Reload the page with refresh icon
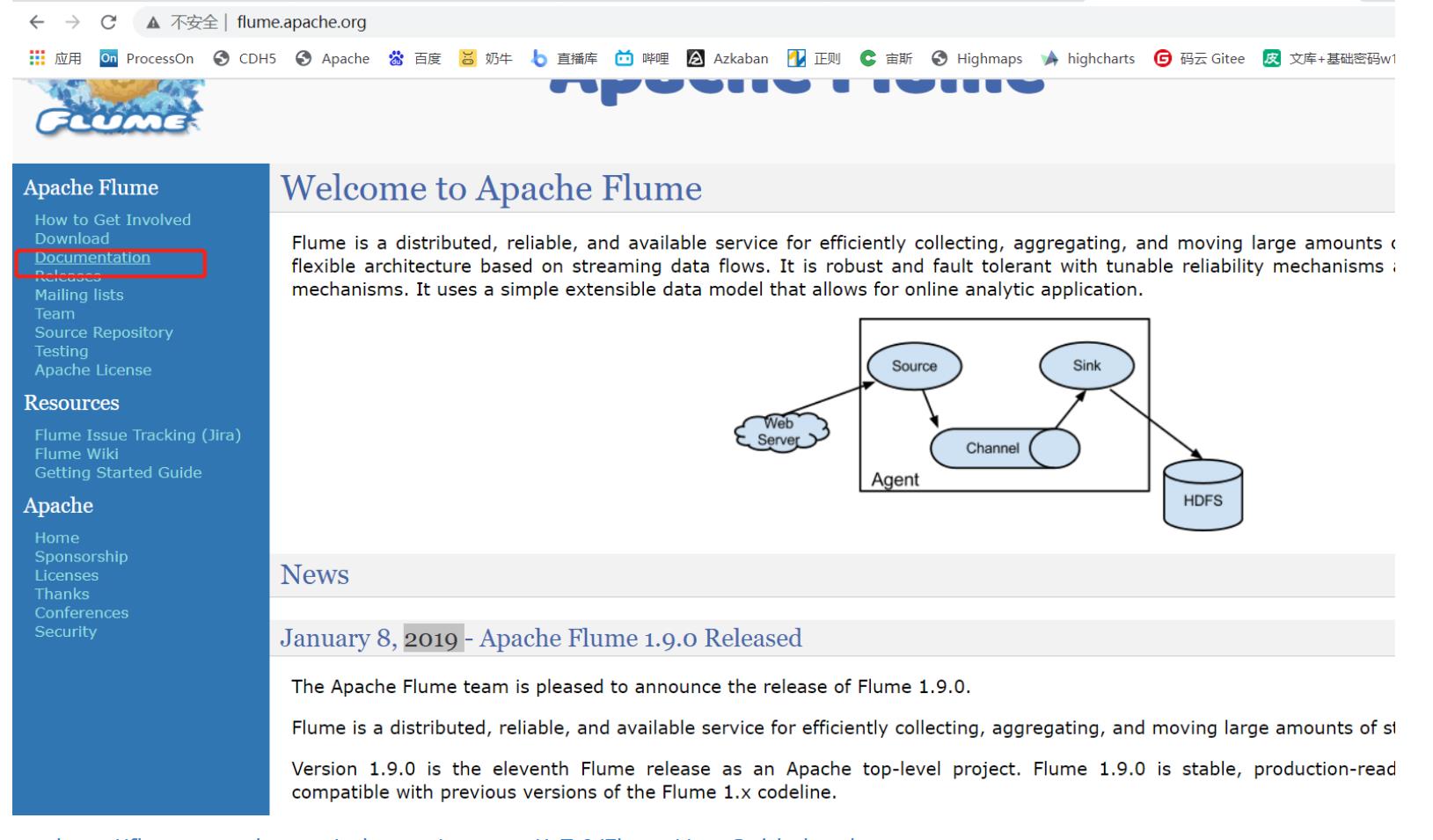 click(x=108, y=22)
